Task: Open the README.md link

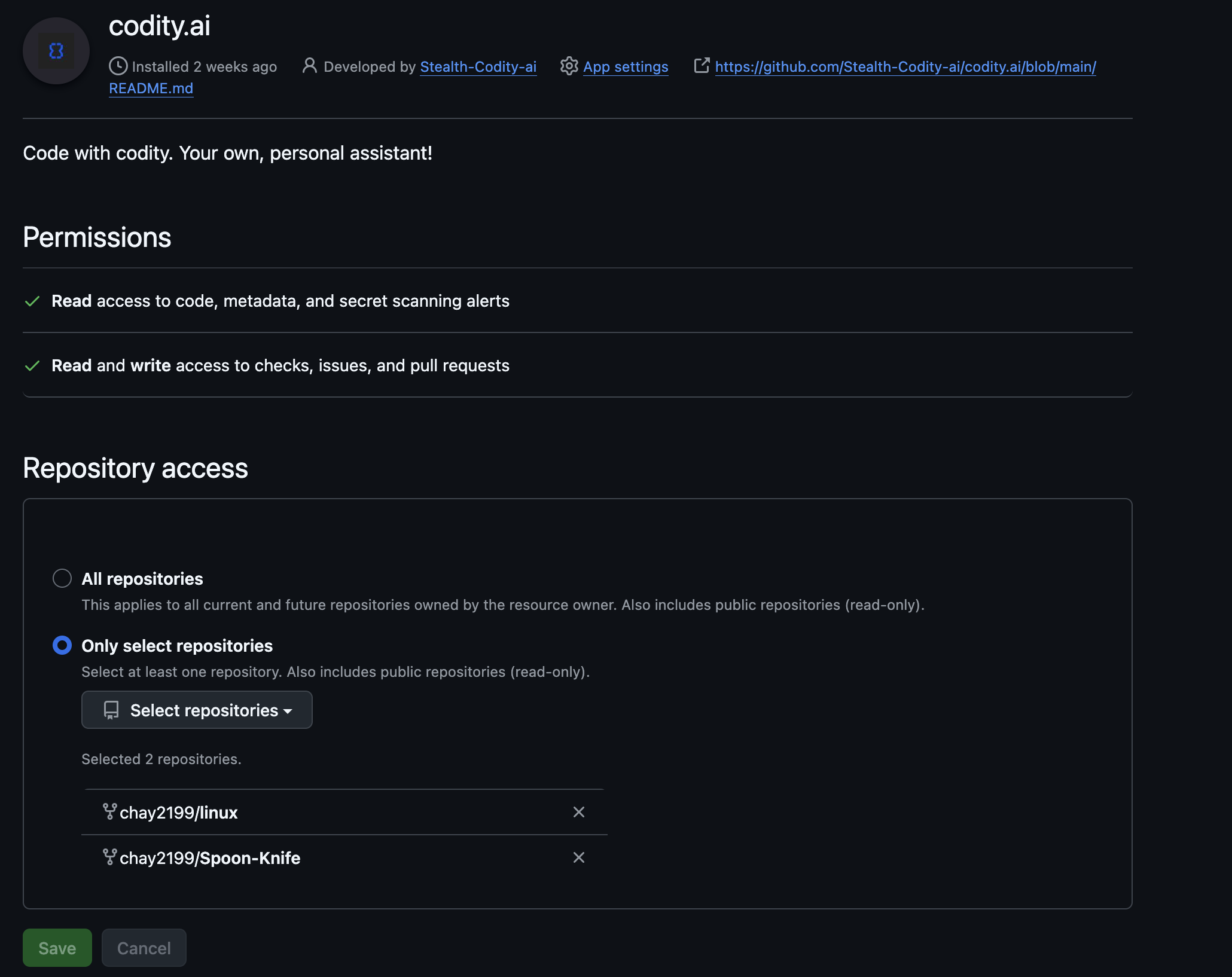Action: coord(151,88)
